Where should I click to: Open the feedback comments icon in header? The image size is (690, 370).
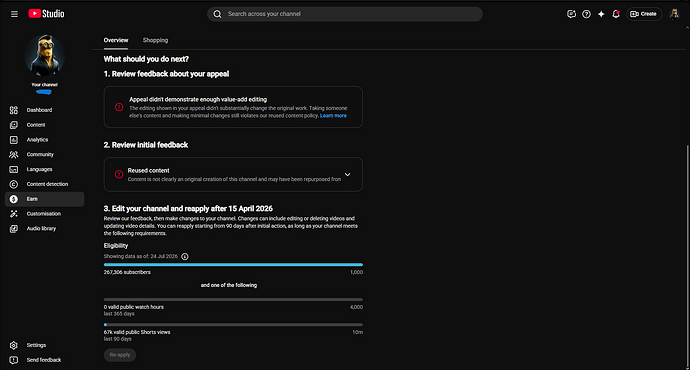571,14
